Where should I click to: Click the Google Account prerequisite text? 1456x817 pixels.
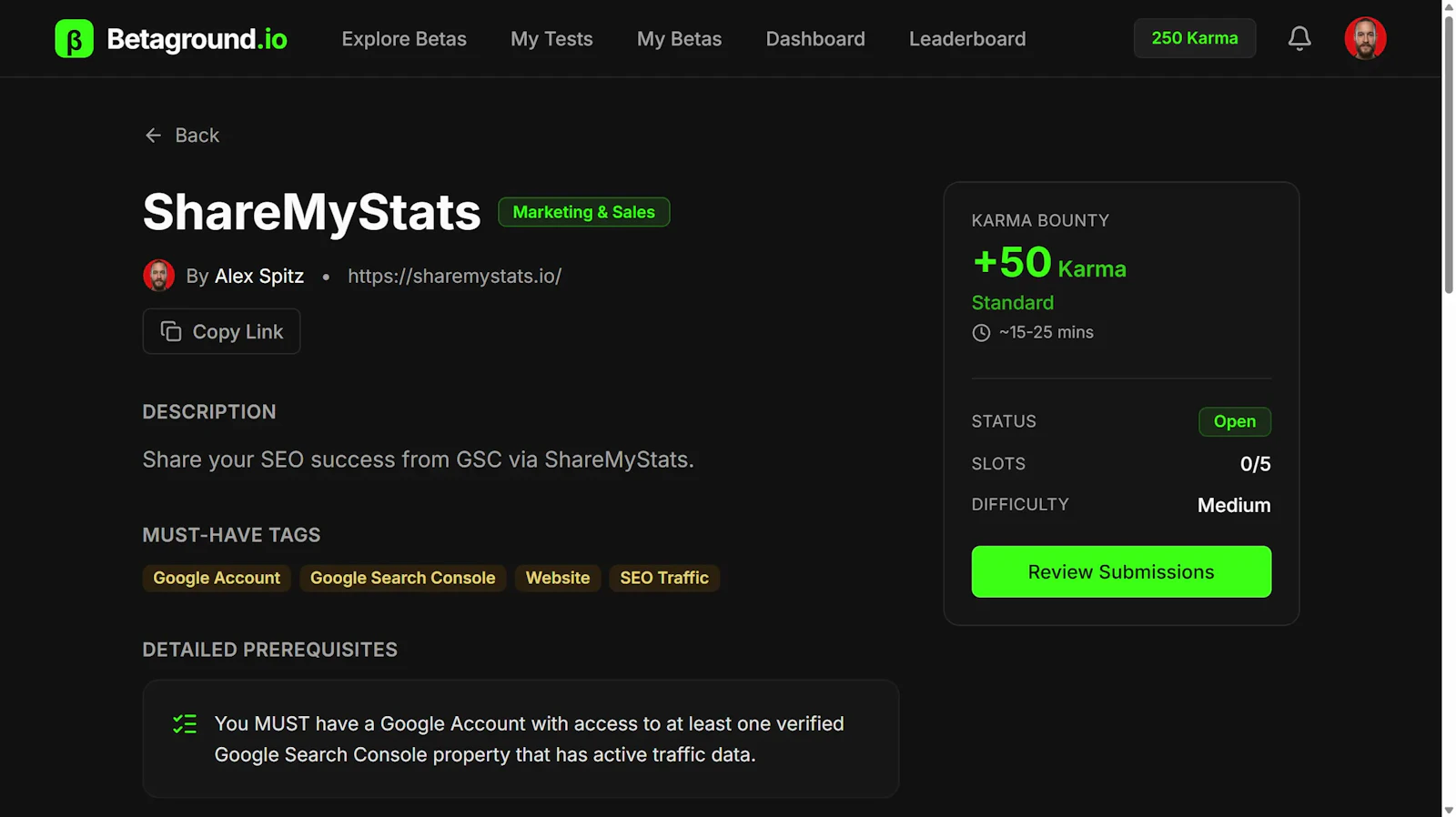point(530,739)
